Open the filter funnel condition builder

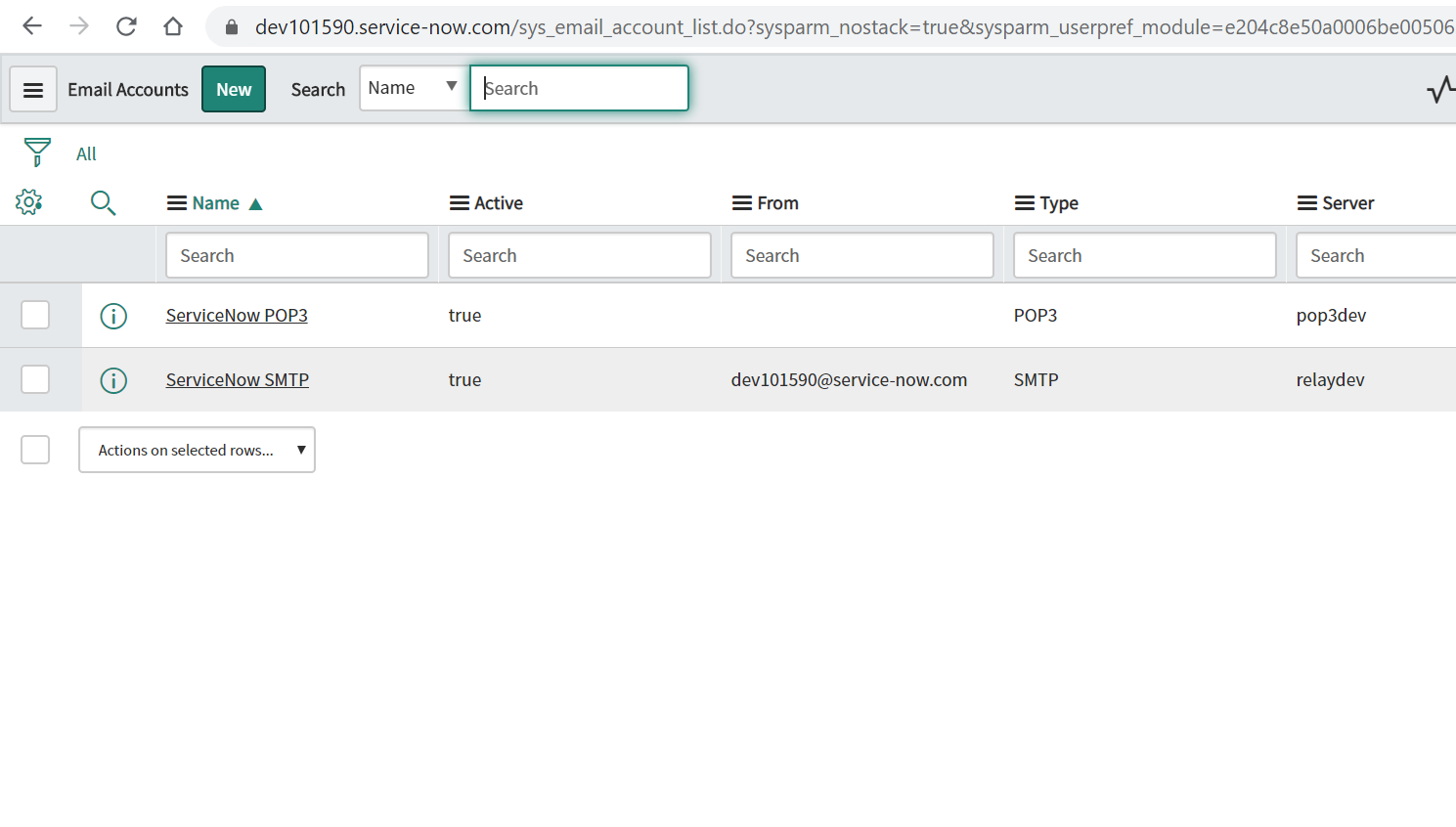click(37, 152)
